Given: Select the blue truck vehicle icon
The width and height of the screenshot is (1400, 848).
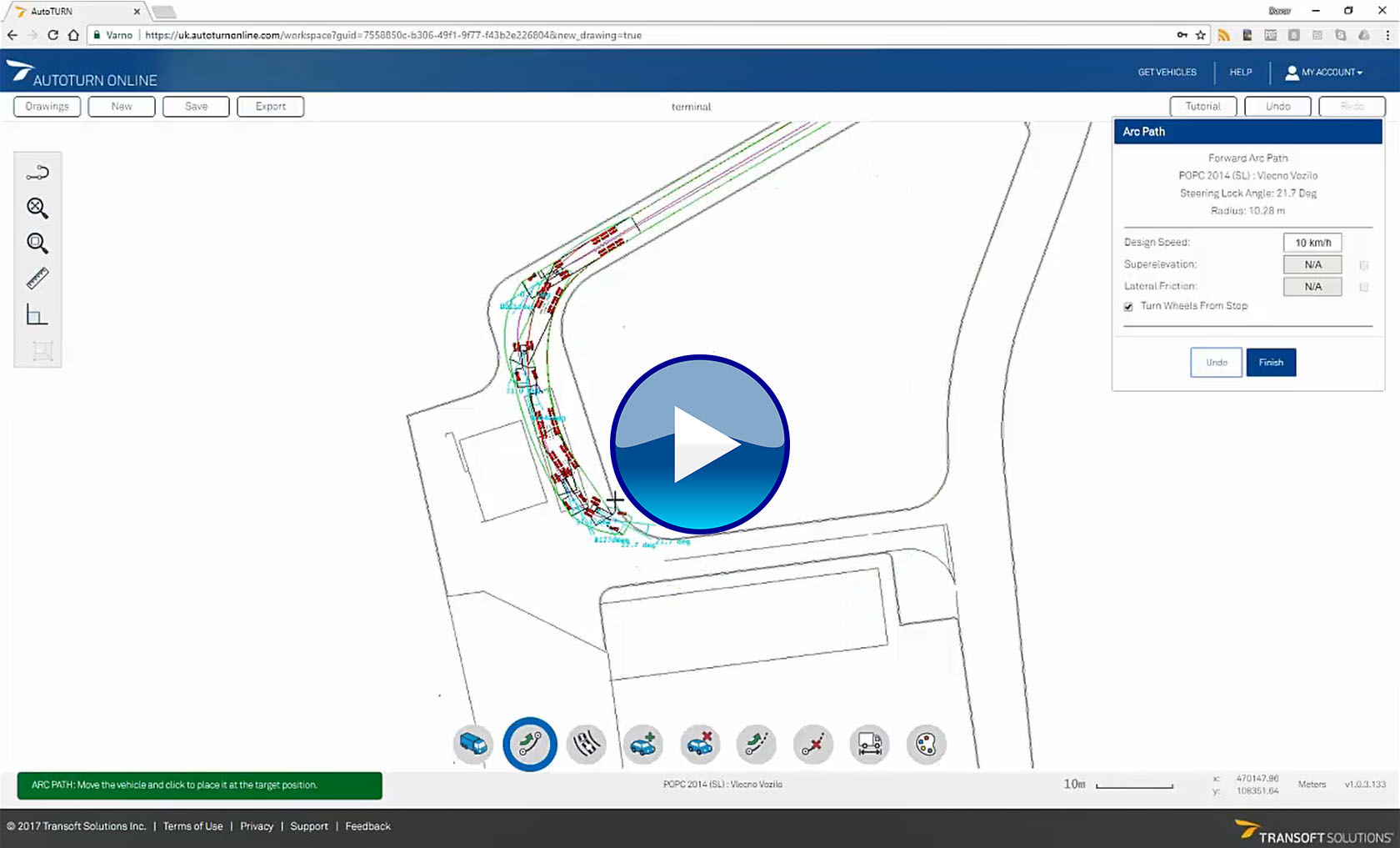Looking at the screenshot, I should [473, 744].
